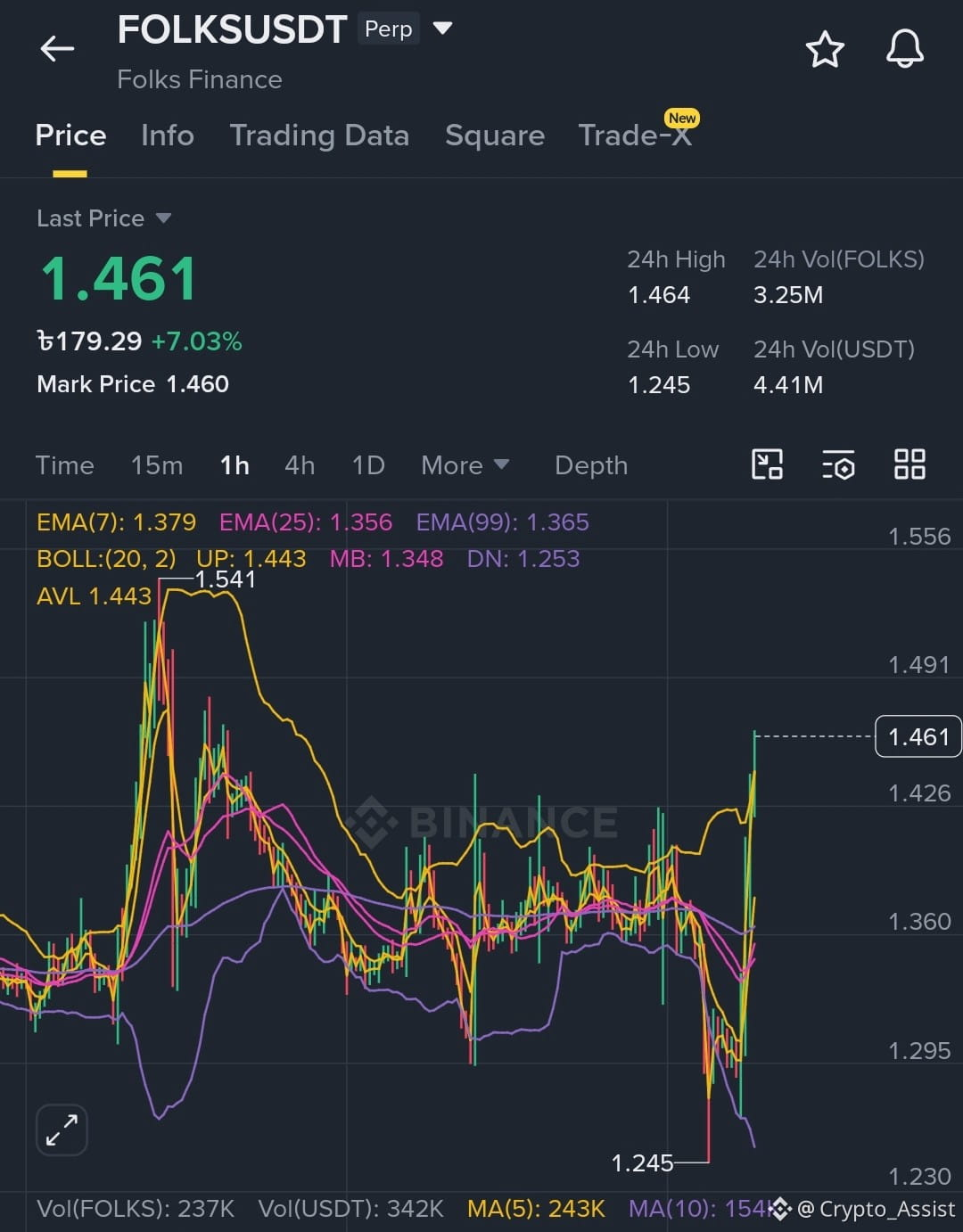The image size is (963, 1232).
Task: Switch to the Info tab
Action: 168,136
